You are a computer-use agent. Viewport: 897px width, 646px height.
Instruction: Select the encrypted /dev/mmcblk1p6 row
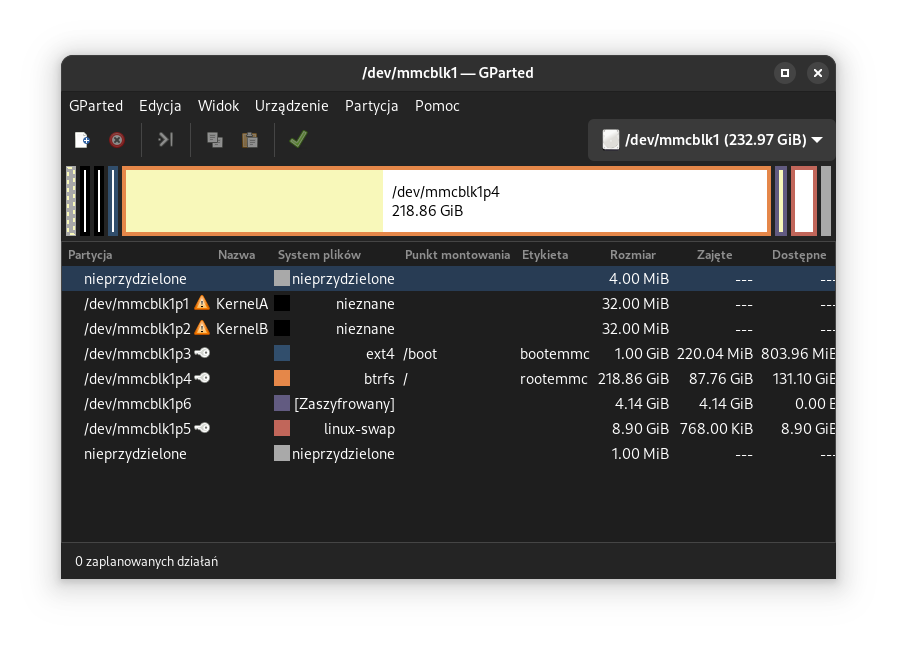point(137,404)
